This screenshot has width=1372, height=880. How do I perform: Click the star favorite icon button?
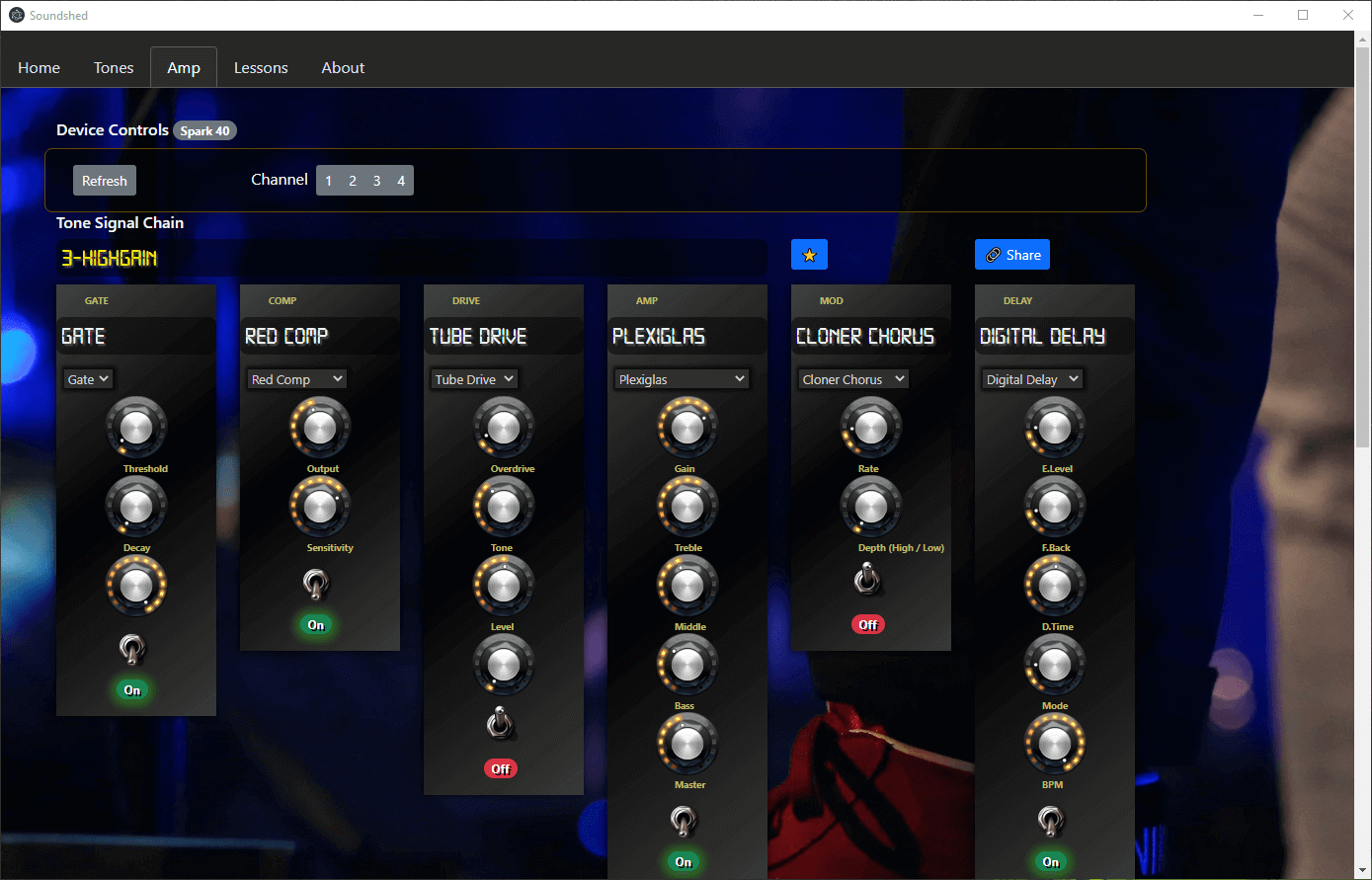click(x=809, y=255)
